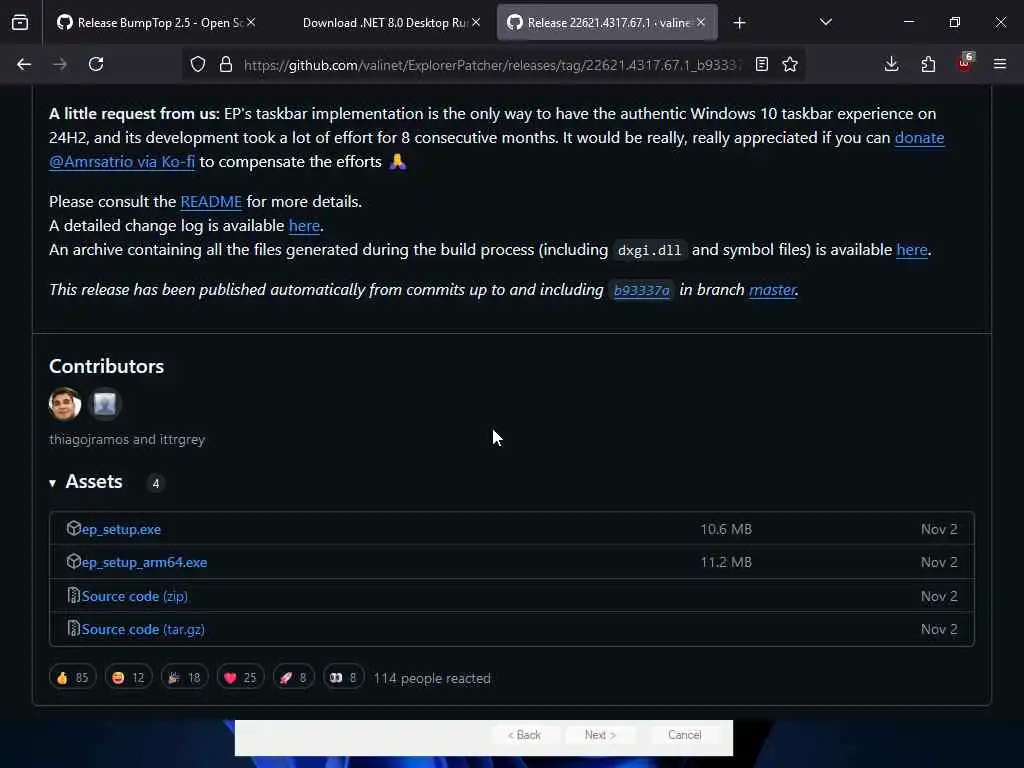This screenshot has height=768, width=1024.
Task: Download ep_setup.exe
Action: [121, 530]
